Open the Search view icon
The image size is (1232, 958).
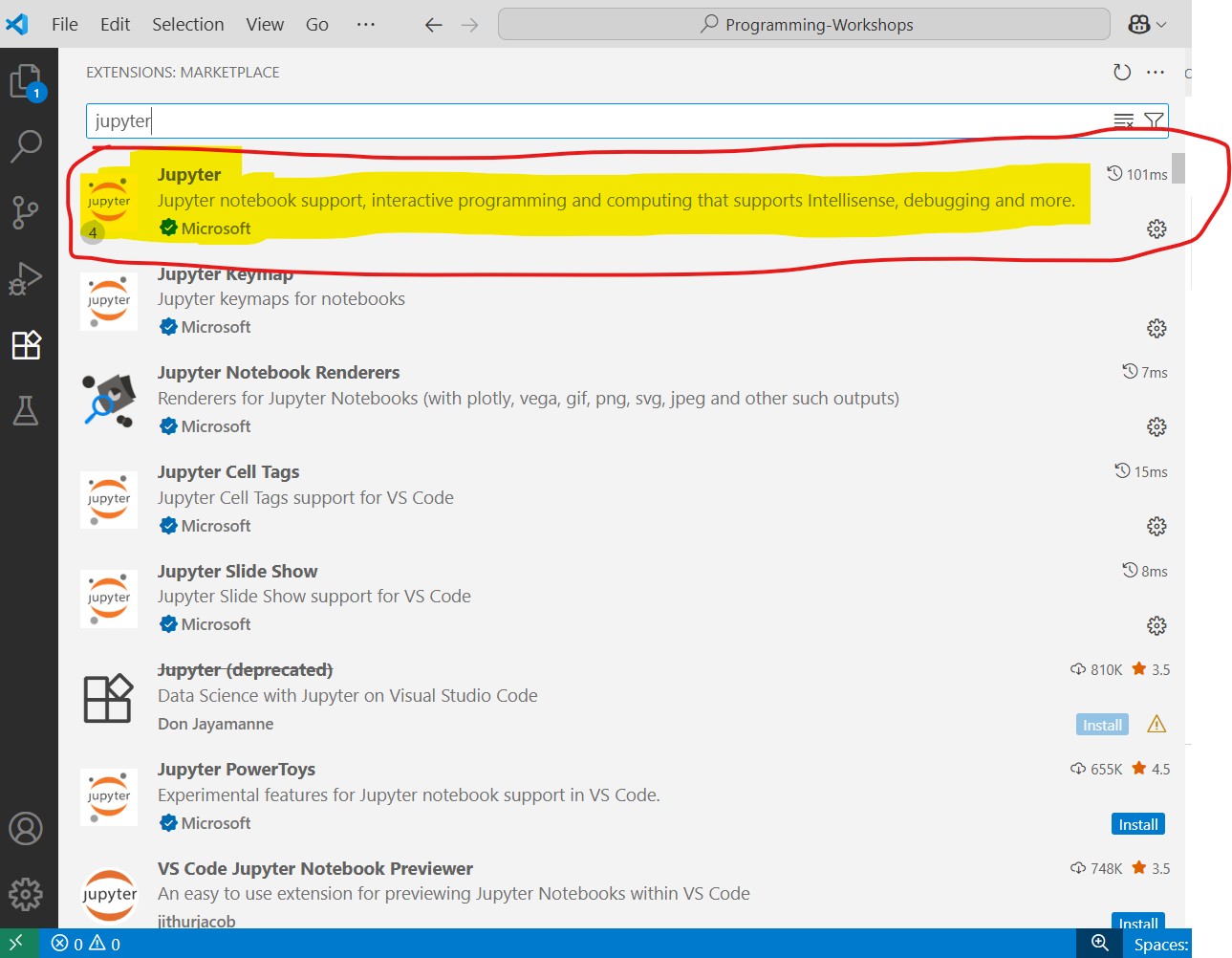tap(26, 146)
